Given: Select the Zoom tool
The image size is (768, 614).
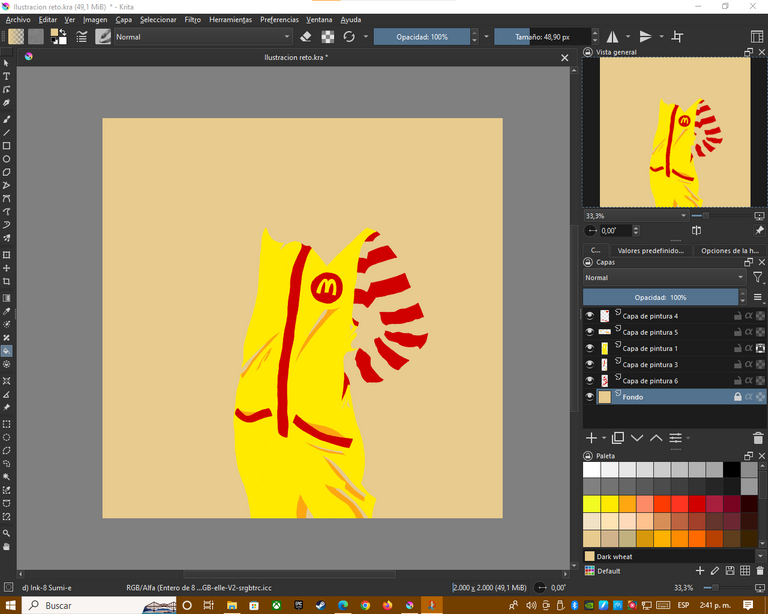Looking at the screenshot, I should (6, 533).
